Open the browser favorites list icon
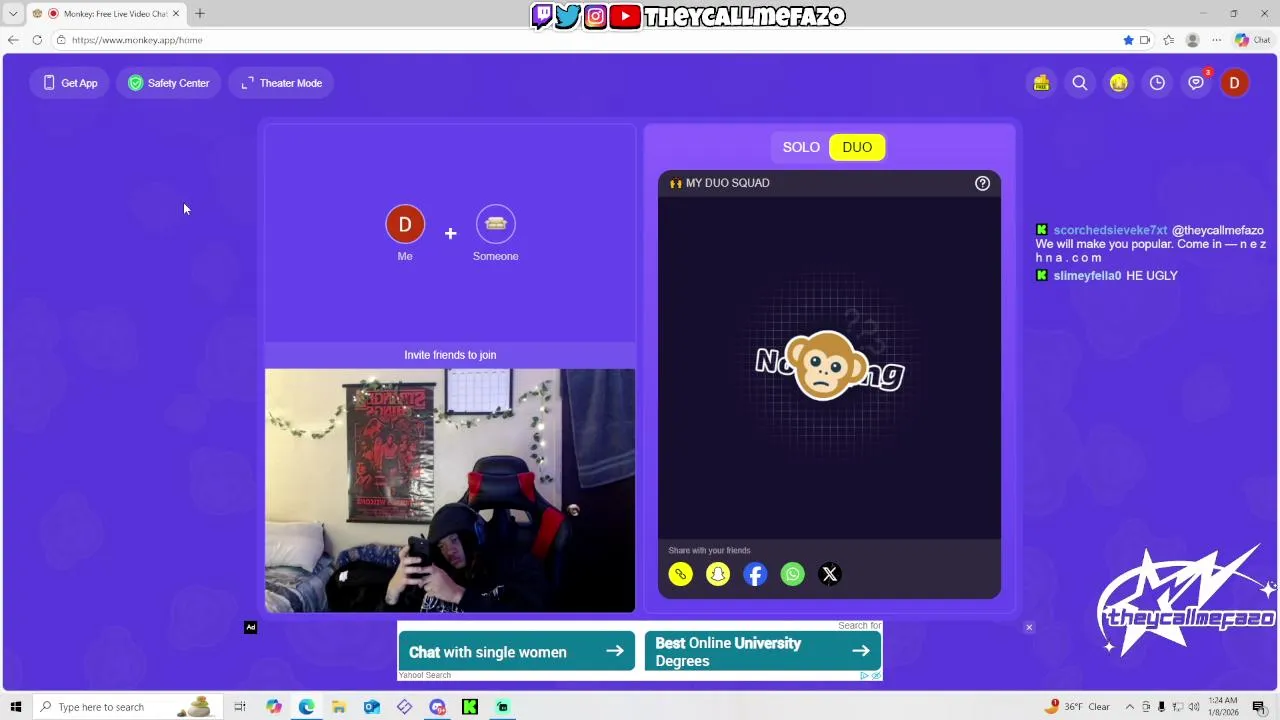The image size is (1280, 720). coord(1168,40)
